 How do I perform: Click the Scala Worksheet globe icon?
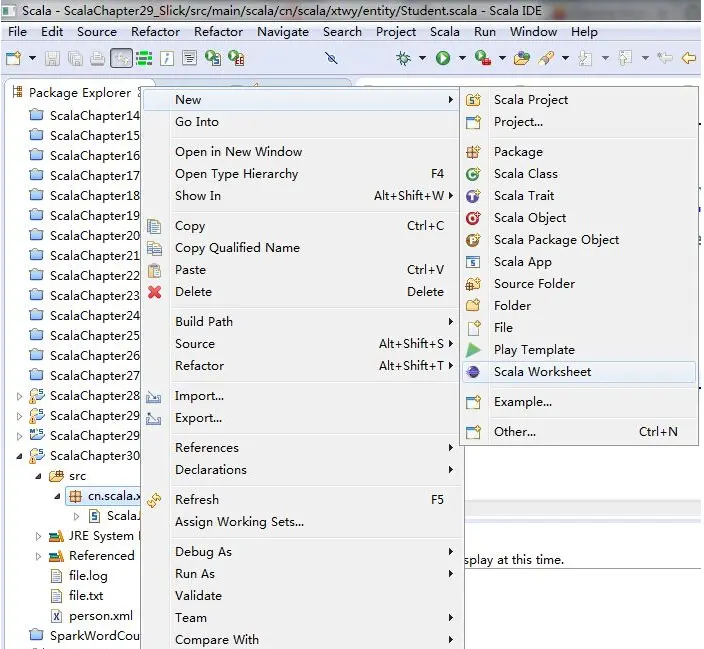(x=473, y=372)
